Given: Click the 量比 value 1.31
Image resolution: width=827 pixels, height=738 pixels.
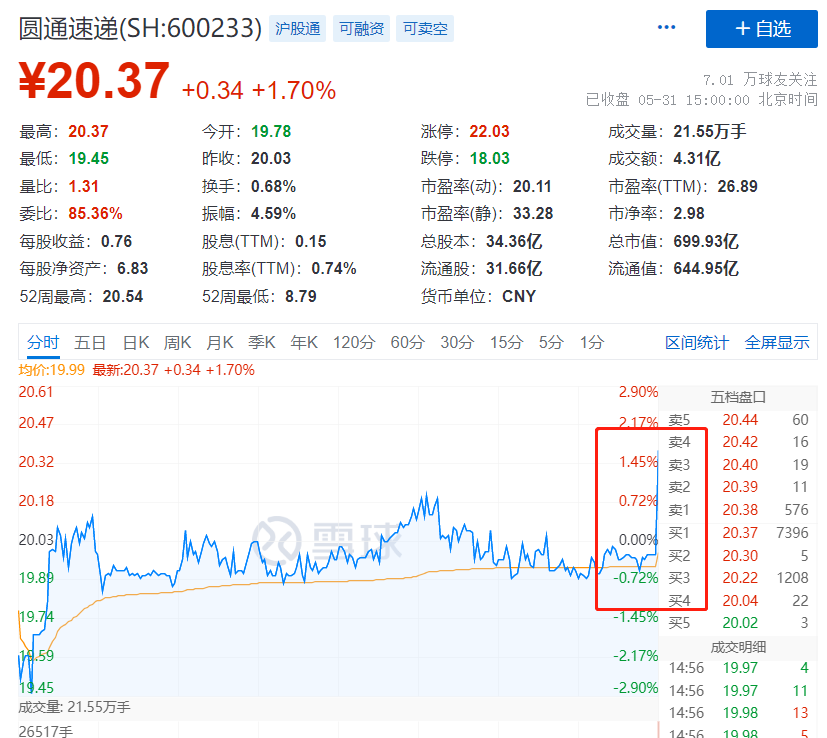Looking at the screenshot, I should click(x=83, y=186).
